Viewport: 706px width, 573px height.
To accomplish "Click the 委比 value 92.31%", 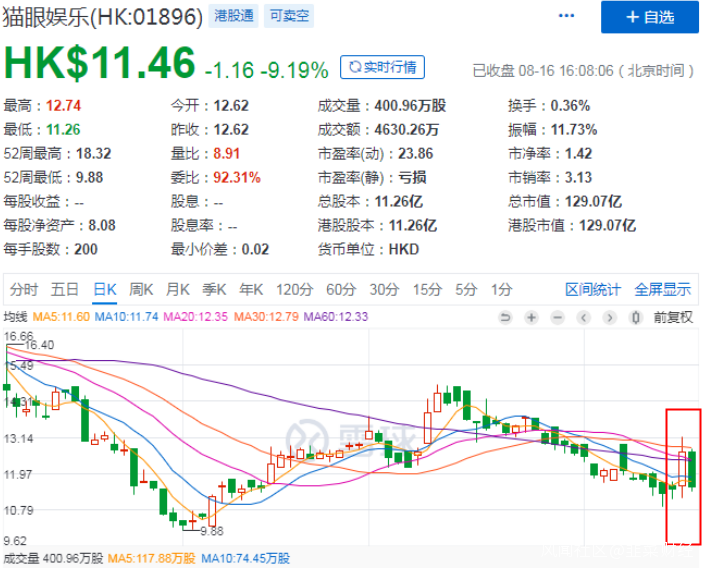I will click(x=237, y=177).
